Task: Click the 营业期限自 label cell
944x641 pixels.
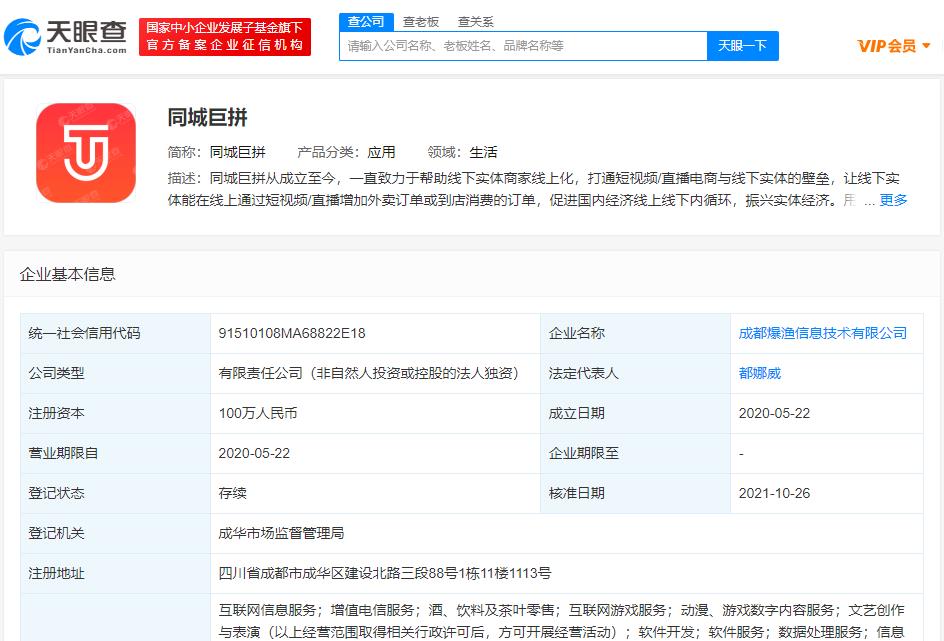Action: pyautogui.click(x=116, y=453)
